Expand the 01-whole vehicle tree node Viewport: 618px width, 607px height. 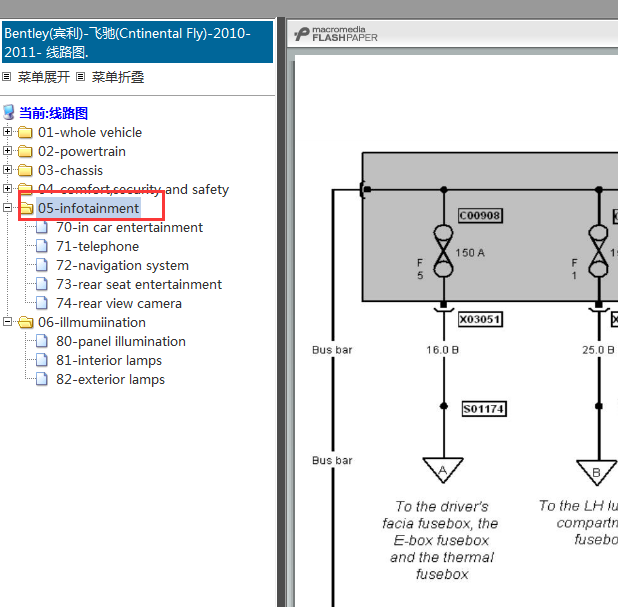point(8,132)
